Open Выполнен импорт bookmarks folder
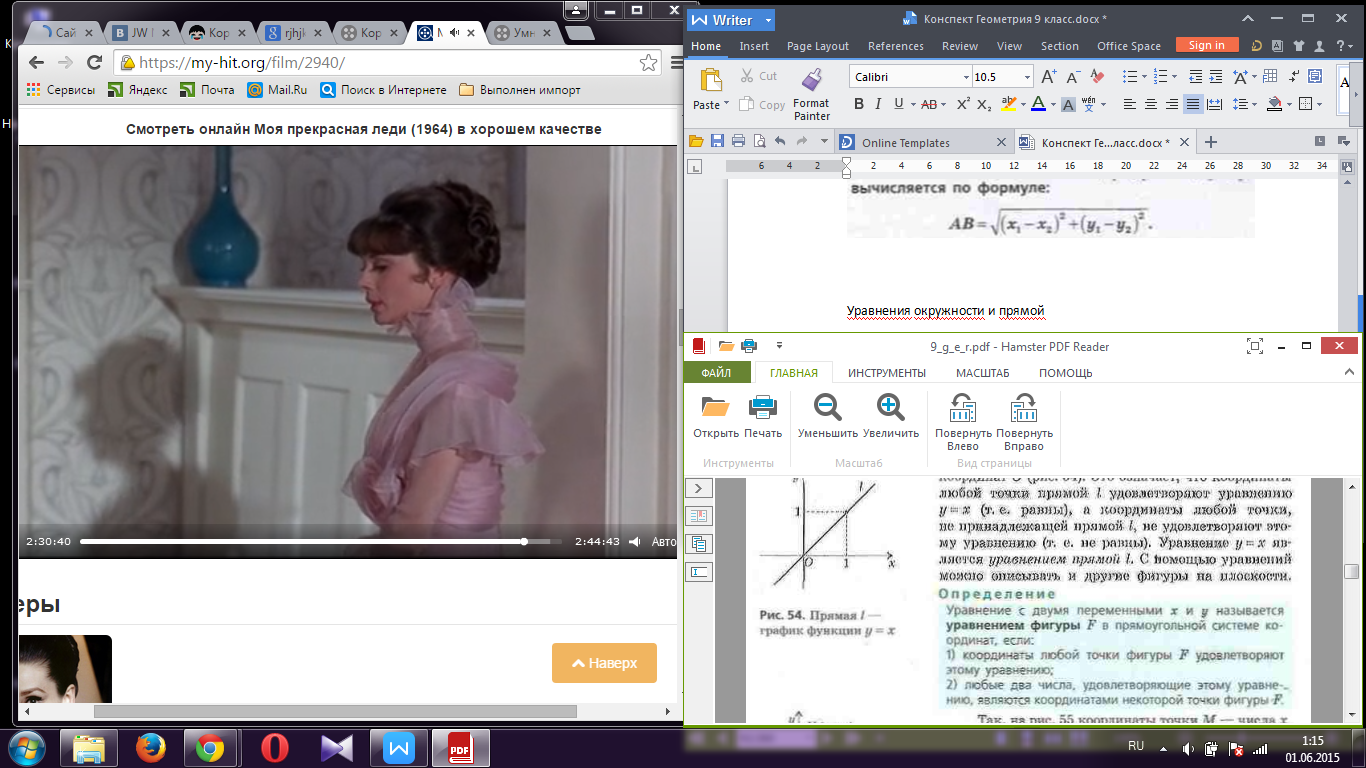 pyautogui.click(x=520, y=90)
